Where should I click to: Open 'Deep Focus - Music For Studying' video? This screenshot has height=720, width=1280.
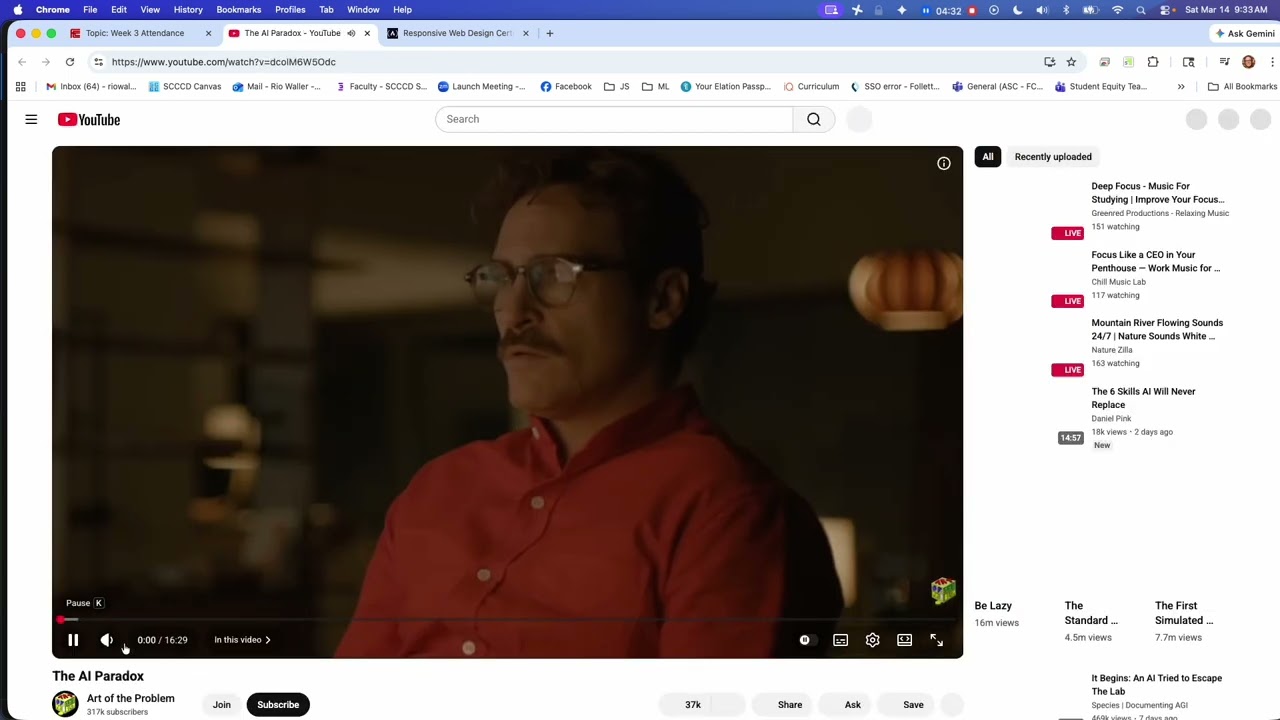(1157, 193)
